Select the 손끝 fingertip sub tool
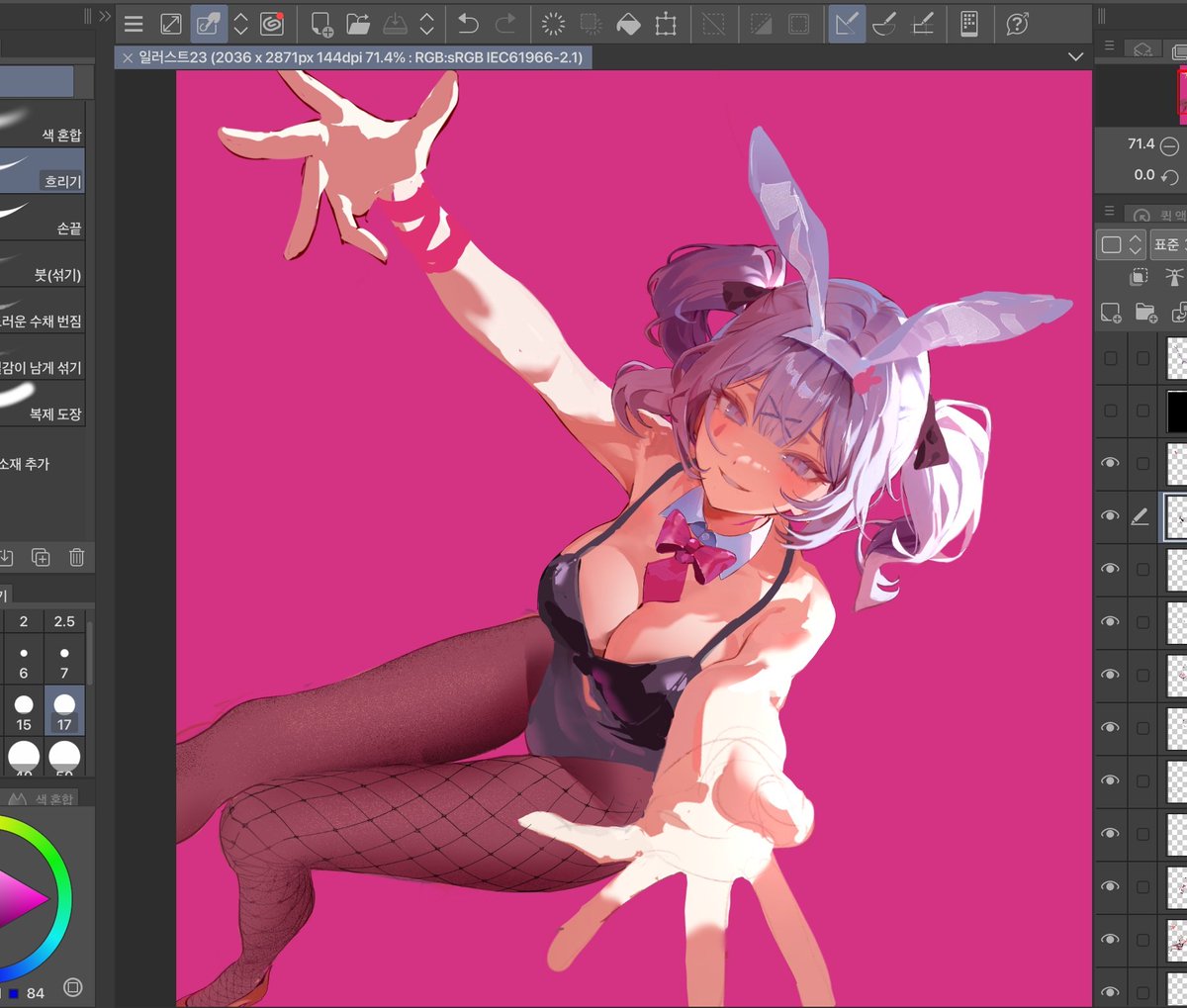 coord(43,217)
